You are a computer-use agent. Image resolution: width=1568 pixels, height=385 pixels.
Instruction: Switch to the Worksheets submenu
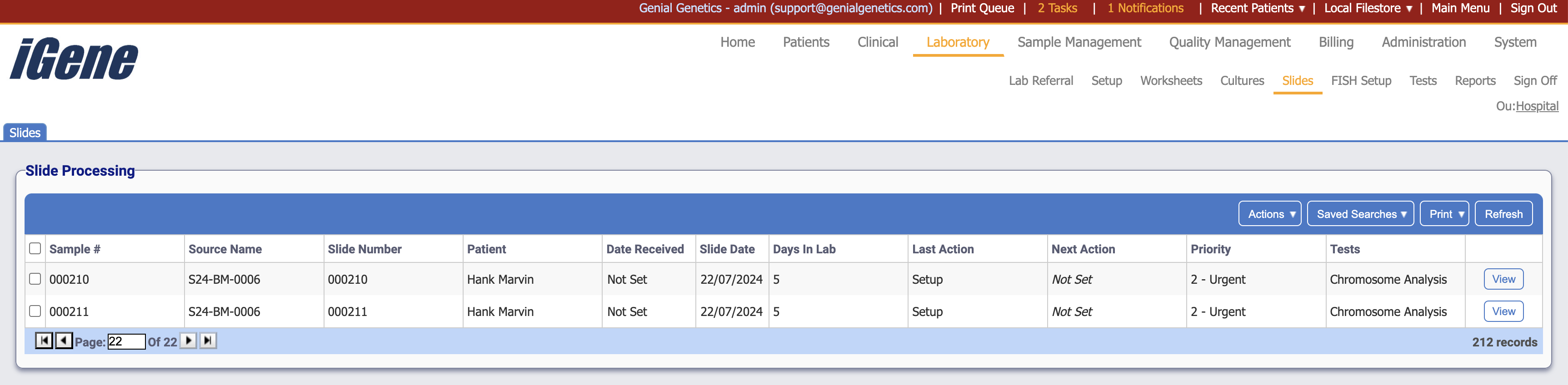point(1170,80)
